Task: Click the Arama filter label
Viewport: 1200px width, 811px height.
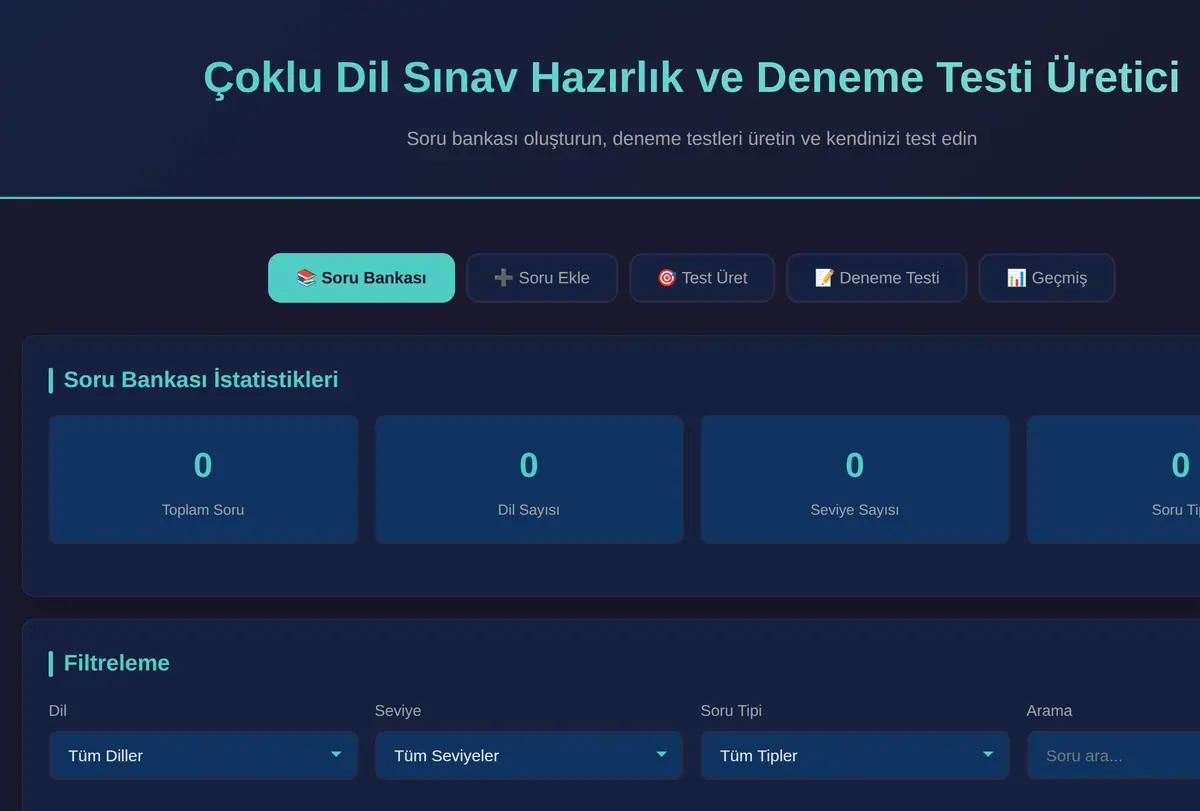Action: click(x=1049, y=710)
